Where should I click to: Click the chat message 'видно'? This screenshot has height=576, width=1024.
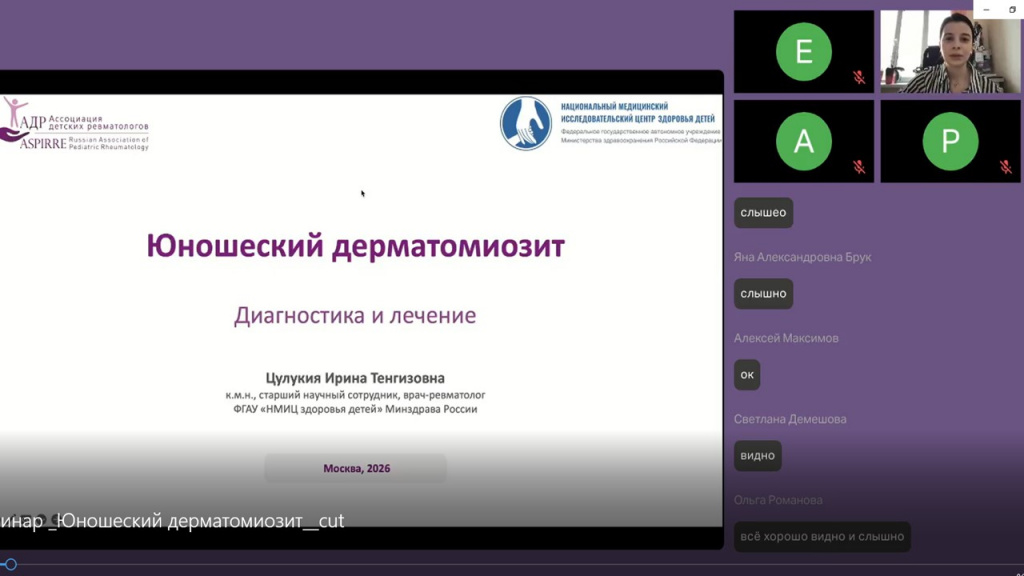[x=758, y=456]
